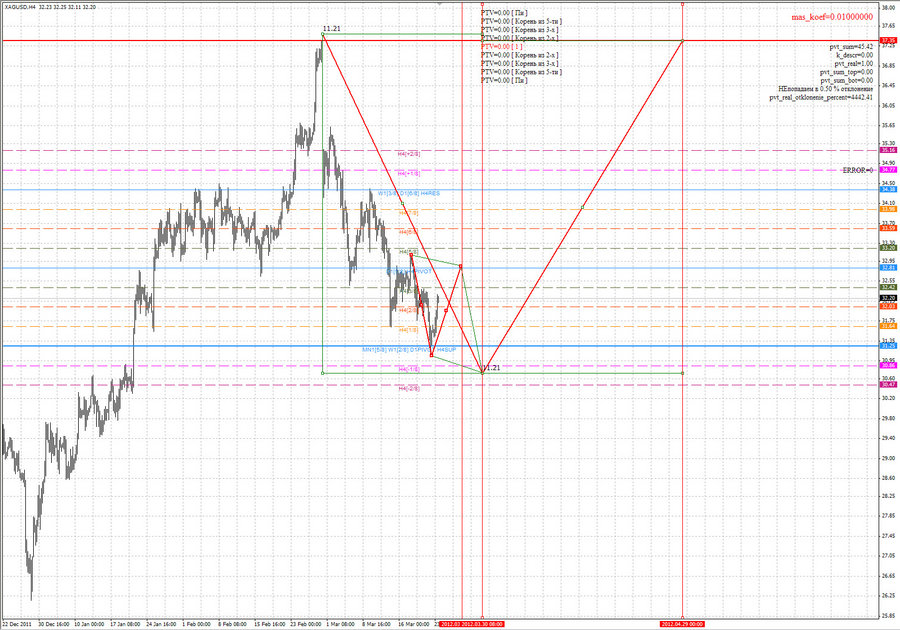The height and width of the screenshot is (630, 900).
Task: Select the 38.00 price scale value
Action: (x=889, y=7)
